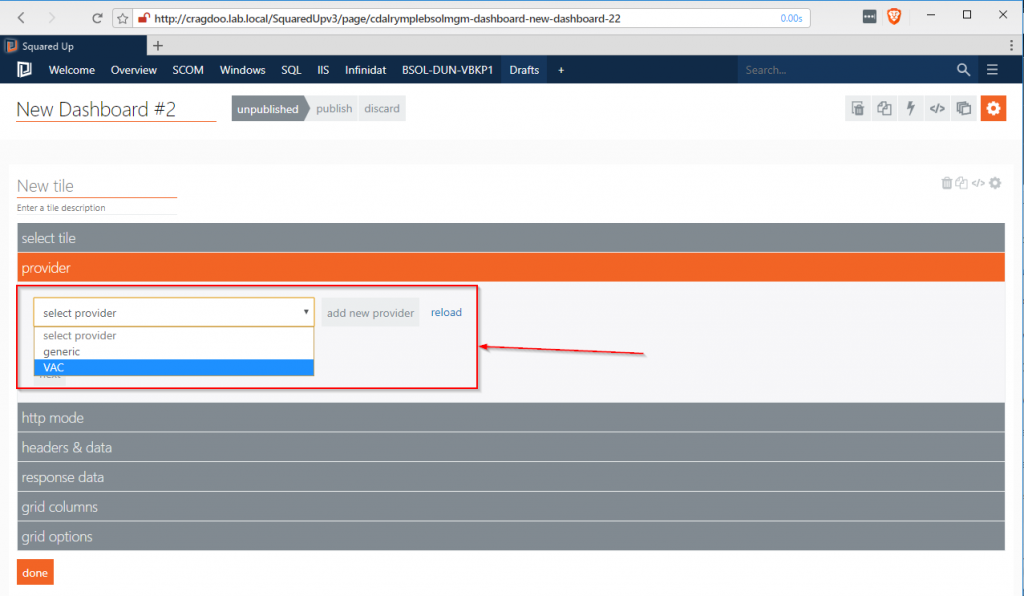Click the search magnifier icon

(x=963, y=70)
